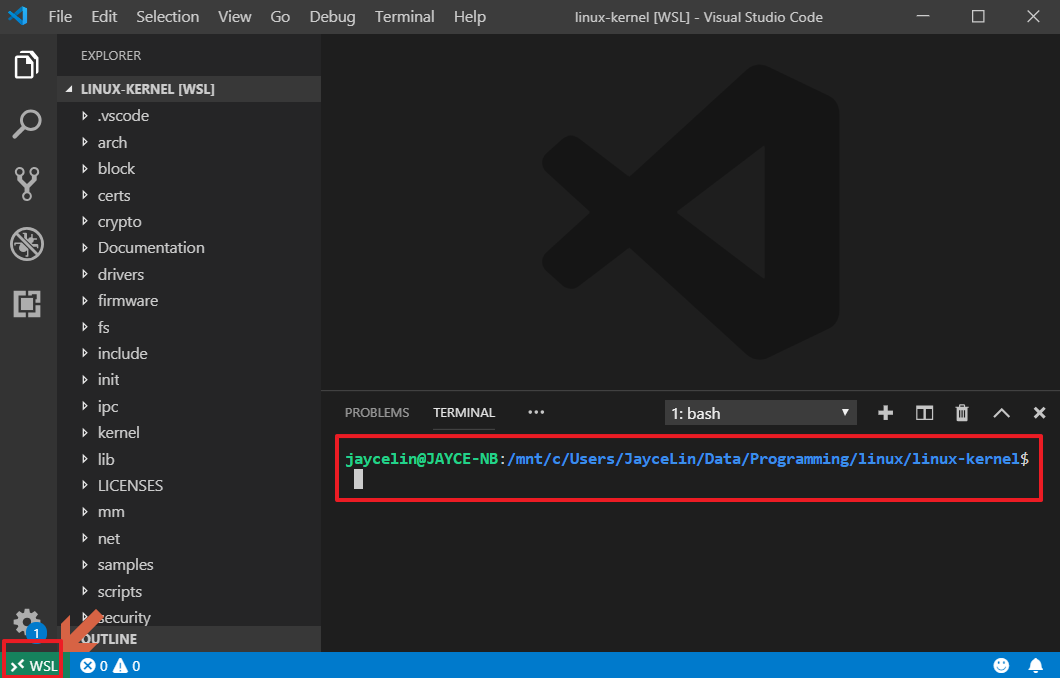Focus the terminal at the bash prompt
The width and height of the screenshot is (1060, 678).
pos(358,479)
